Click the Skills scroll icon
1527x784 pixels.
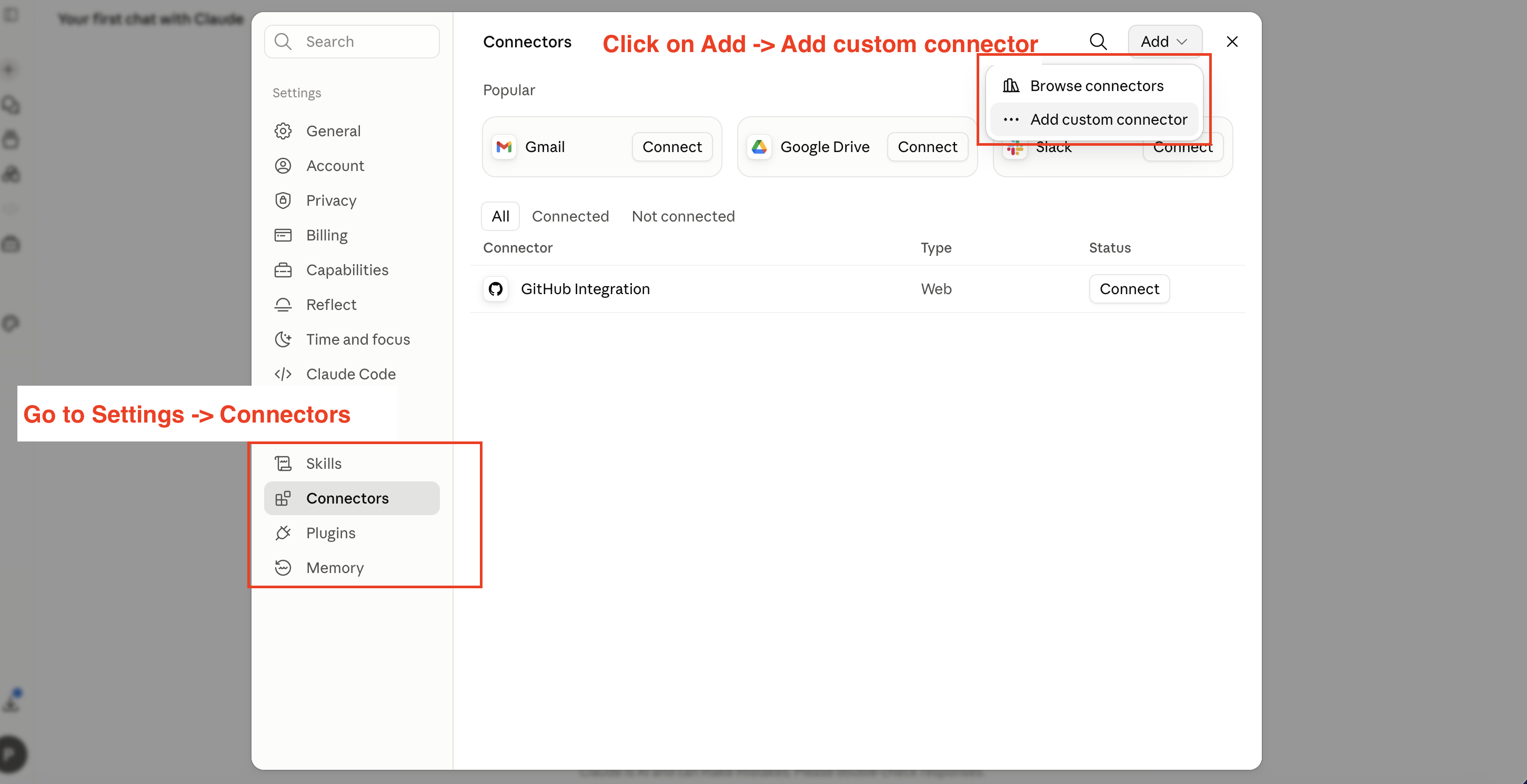283,464
